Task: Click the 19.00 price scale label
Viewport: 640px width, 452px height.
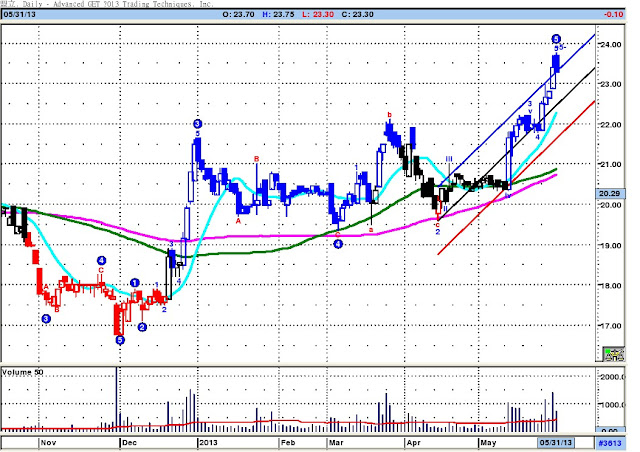Action: pos(610,246)
